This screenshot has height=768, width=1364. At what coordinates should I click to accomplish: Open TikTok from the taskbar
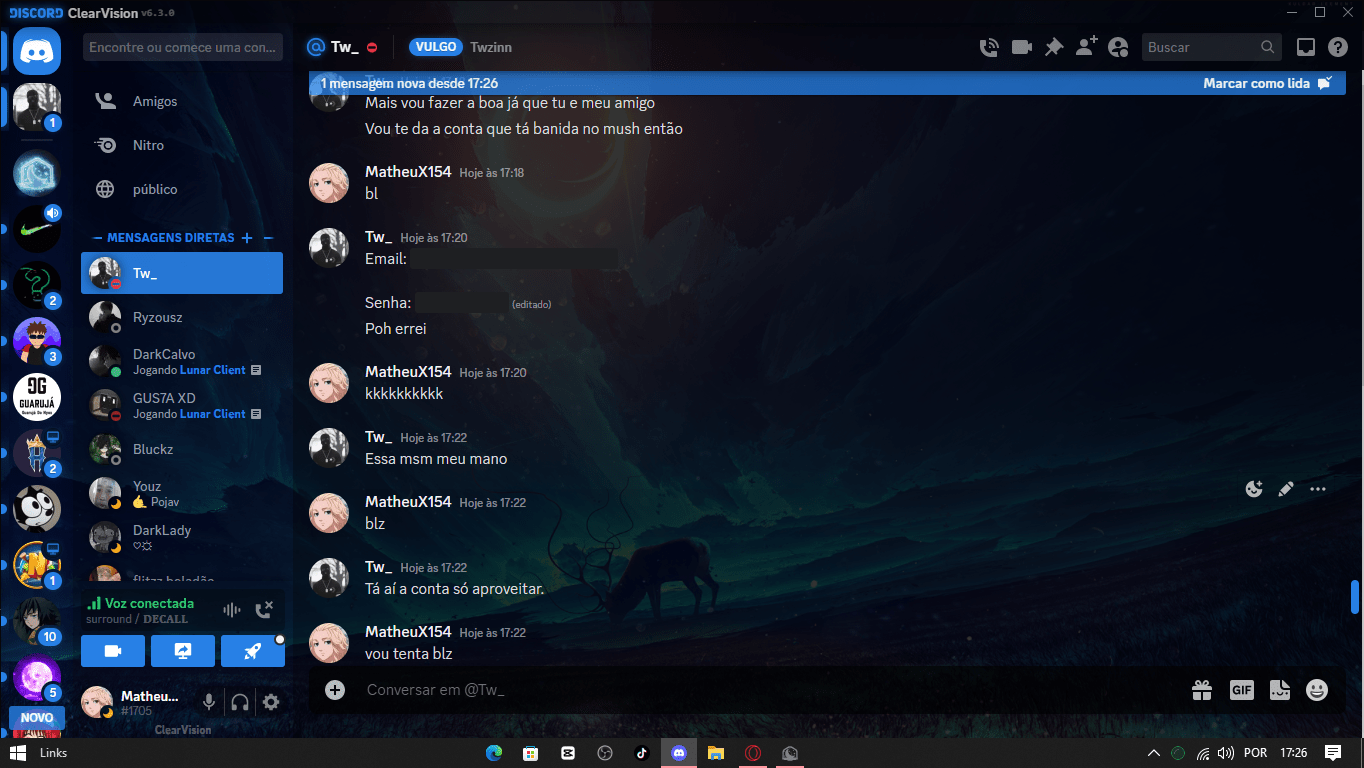[641, 752]
